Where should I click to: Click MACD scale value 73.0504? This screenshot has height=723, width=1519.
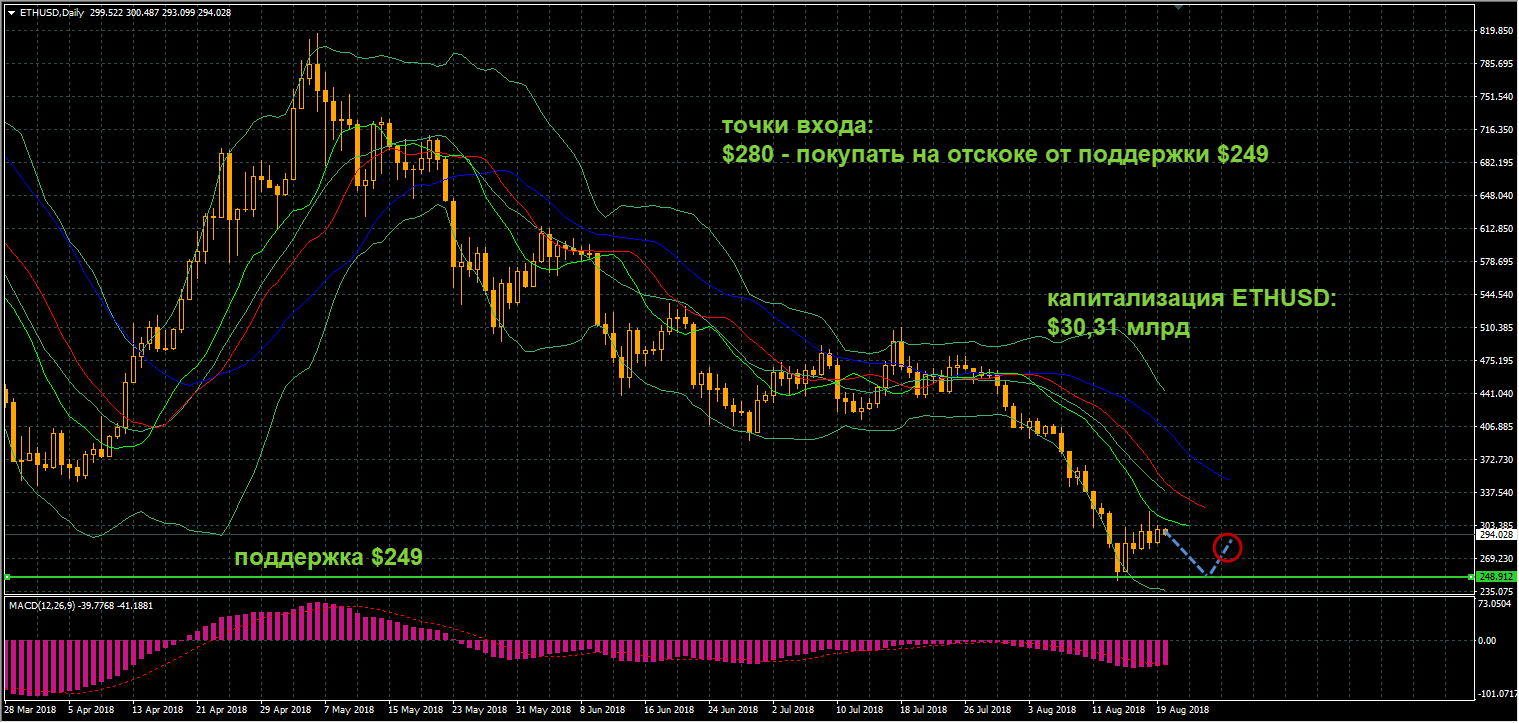[1494, 604]
